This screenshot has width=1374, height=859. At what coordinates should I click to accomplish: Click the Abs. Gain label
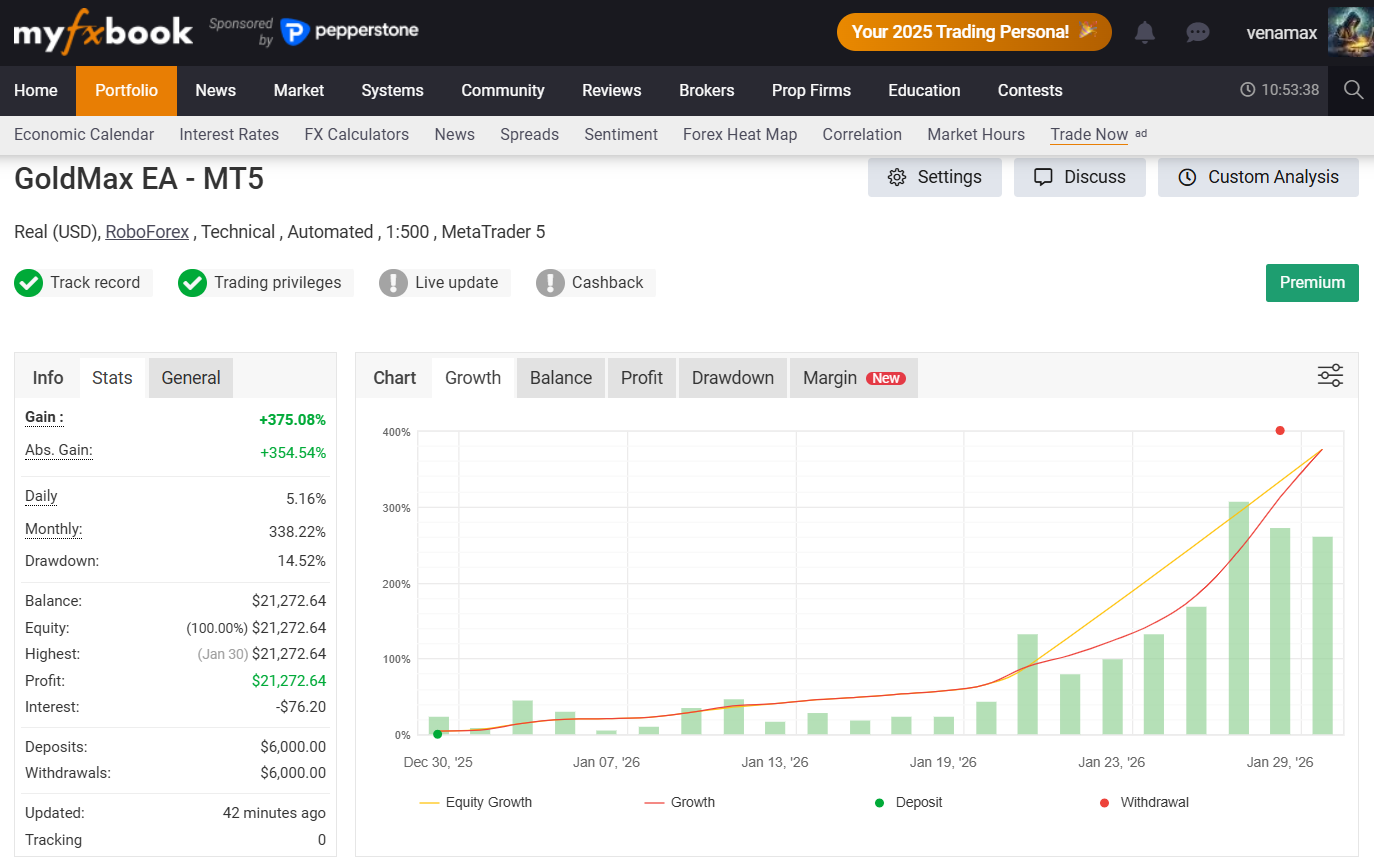coord(59,451)
